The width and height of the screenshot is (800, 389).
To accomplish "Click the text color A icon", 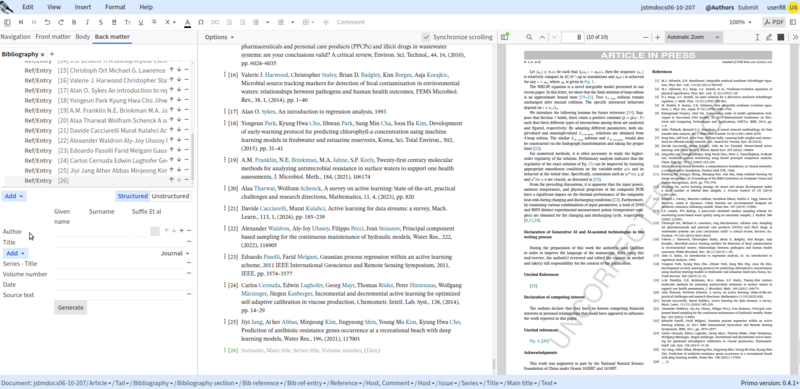I will (x=187, y=22).
